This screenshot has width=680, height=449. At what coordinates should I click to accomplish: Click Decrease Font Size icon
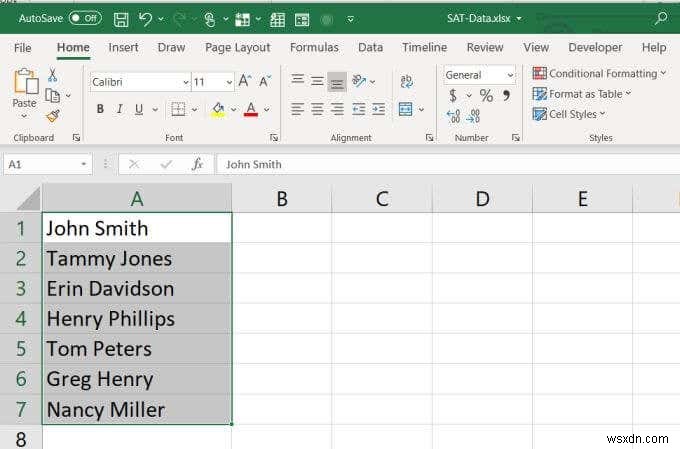264,81
